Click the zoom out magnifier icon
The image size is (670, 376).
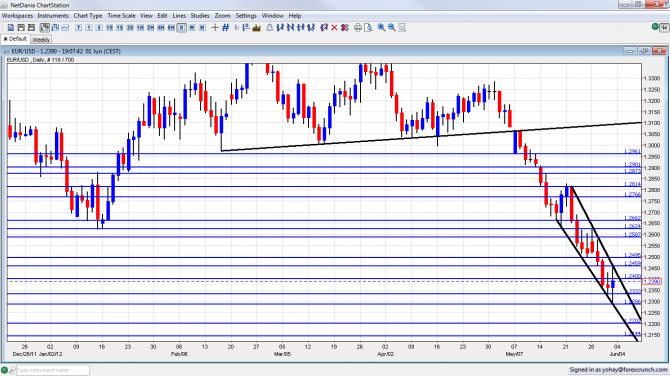391,27
